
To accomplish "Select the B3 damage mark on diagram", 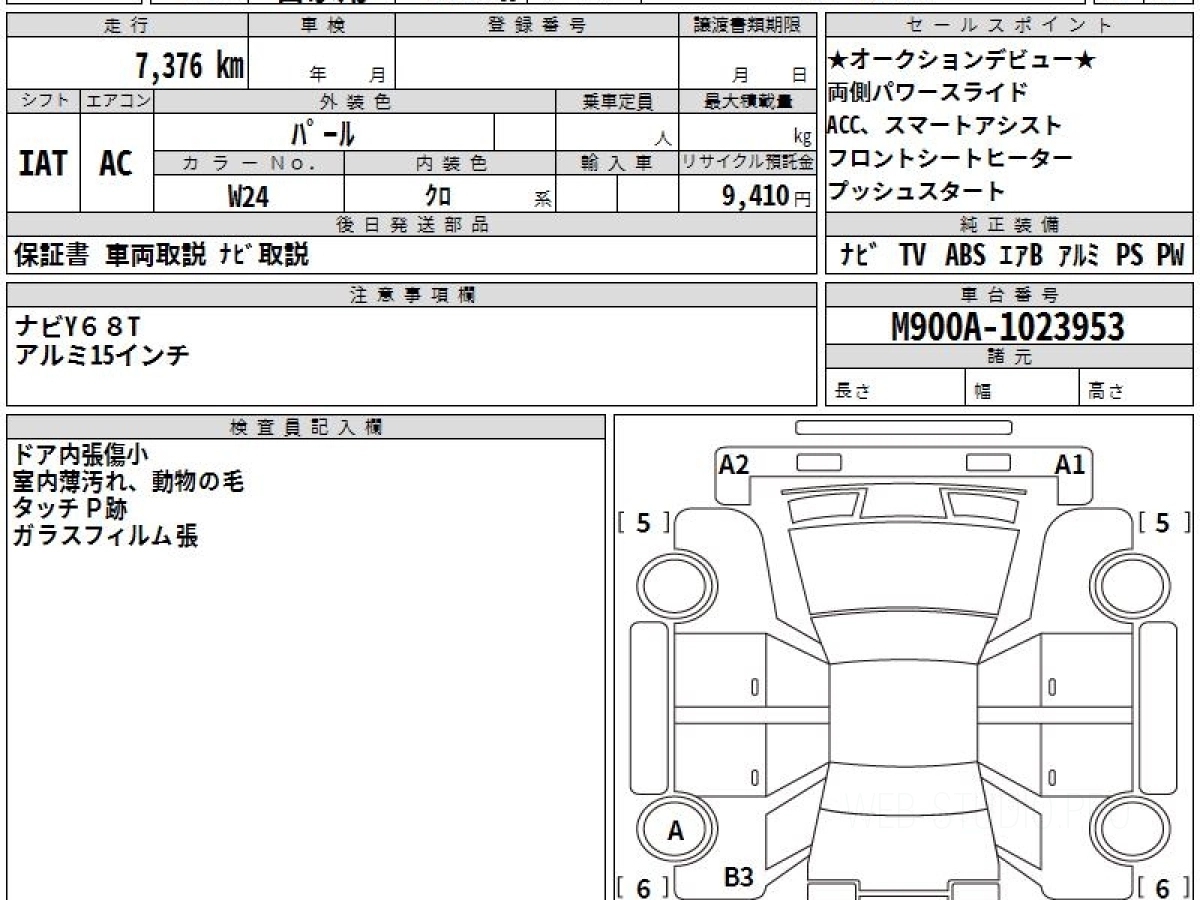I will [x=738, y=877].
